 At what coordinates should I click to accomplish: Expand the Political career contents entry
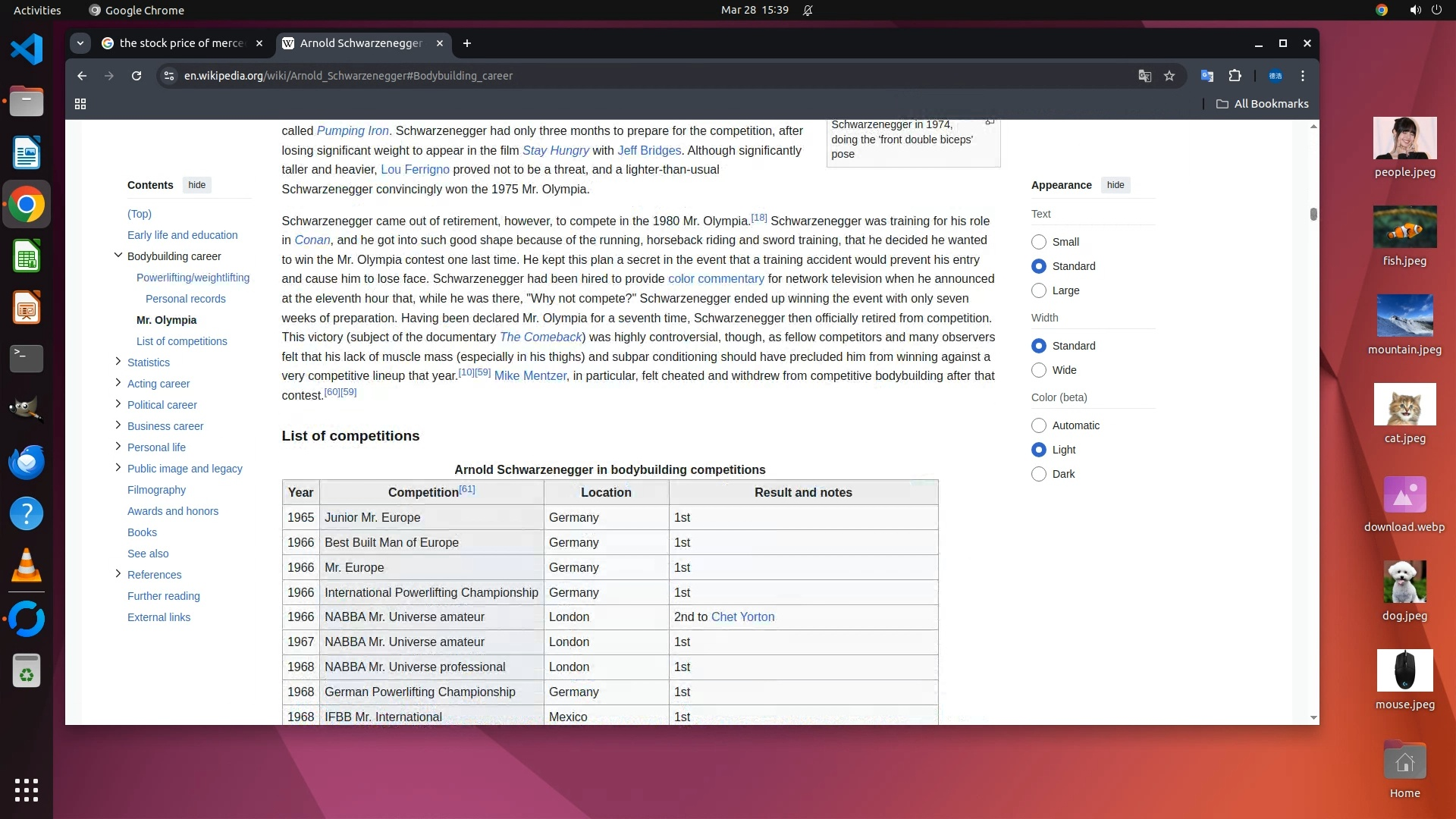pyautogui.click(x=118, y=404)
